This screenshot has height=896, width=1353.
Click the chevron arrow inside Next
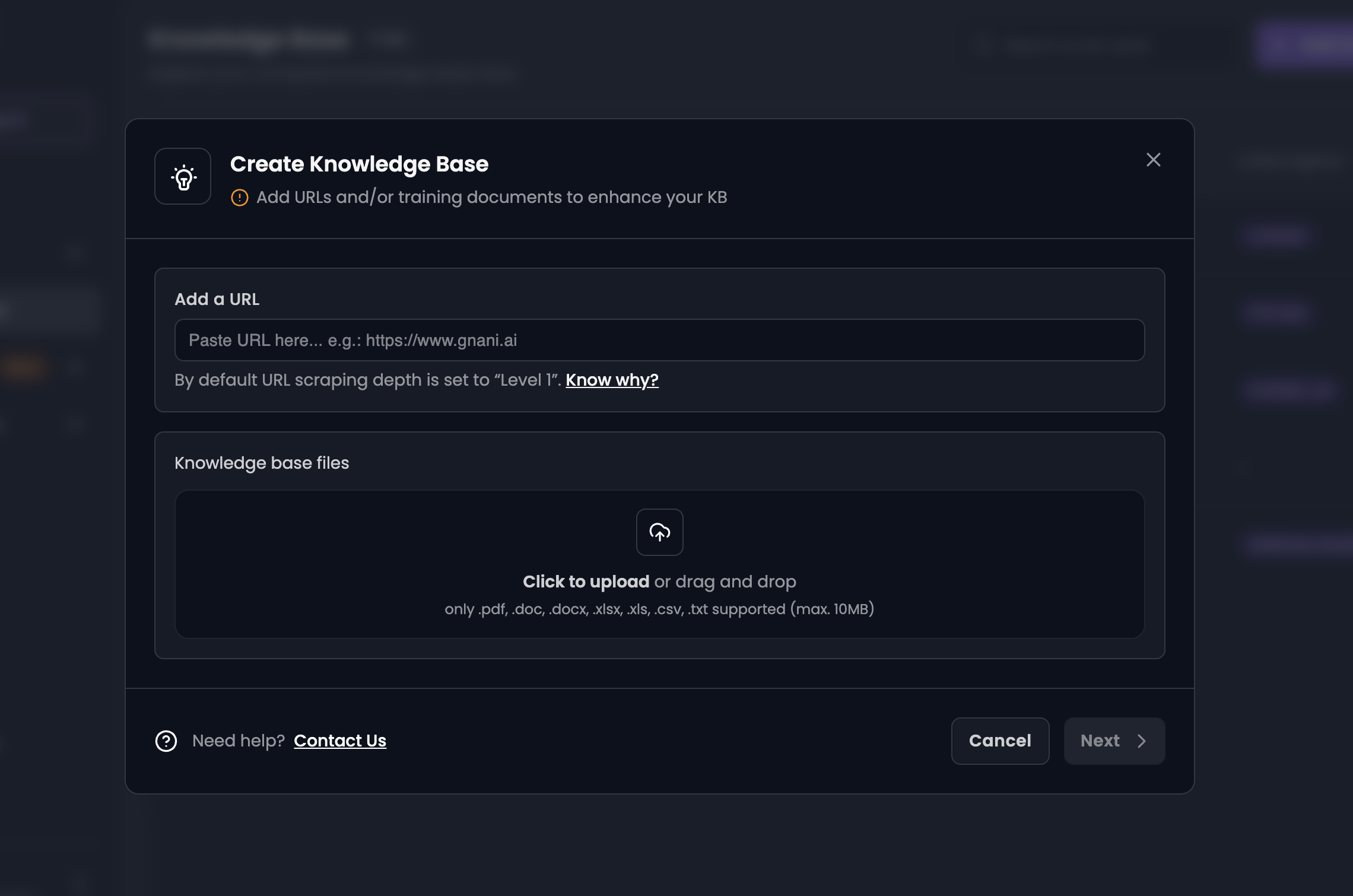1142,741
